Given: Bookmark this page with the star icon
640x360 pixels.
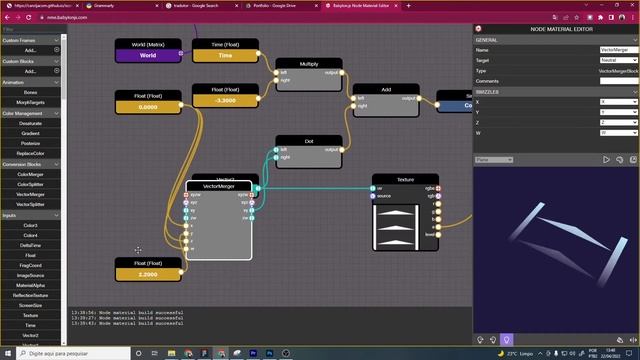Looking at the screenshot, I should pos(576,18).
